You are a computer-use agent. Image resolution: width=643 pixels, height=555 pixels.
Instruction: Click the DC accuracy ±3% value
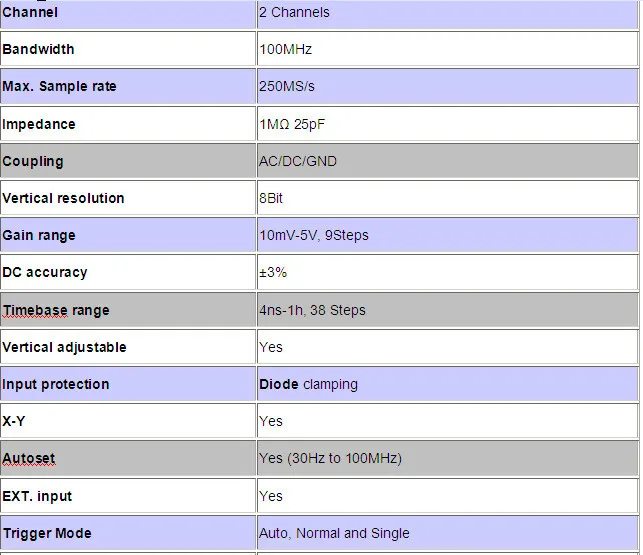(273, 272)
